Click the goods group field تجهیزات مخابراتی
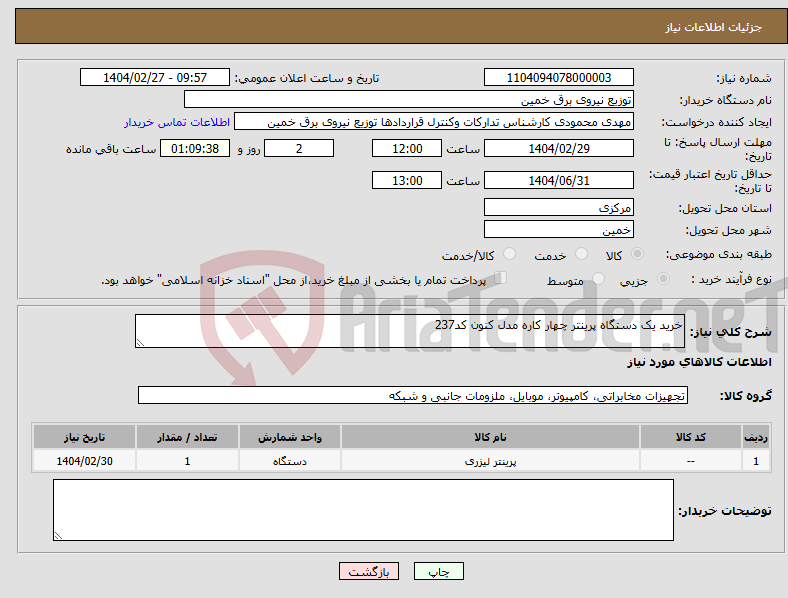This screenshot has width=788, height=598. tap(413, 395)
